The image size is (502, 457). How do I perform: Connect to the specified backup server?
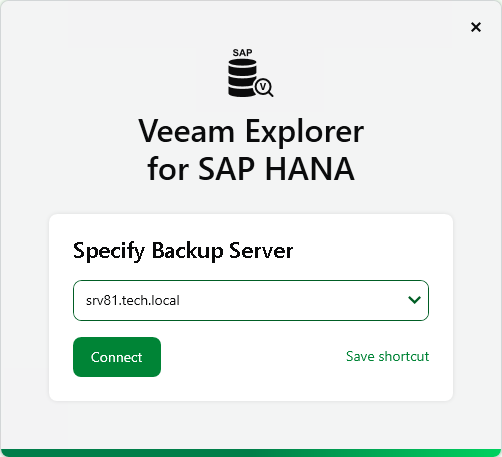tap(117, 357)
